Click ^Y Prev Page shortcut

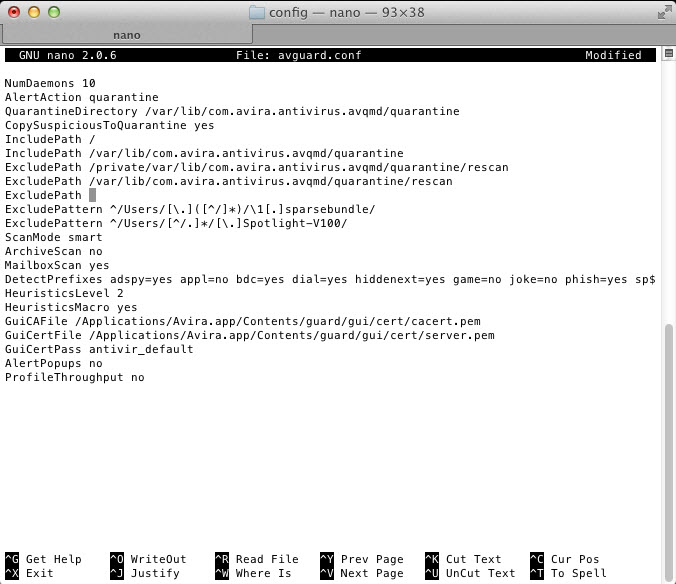tap(362, 559)
